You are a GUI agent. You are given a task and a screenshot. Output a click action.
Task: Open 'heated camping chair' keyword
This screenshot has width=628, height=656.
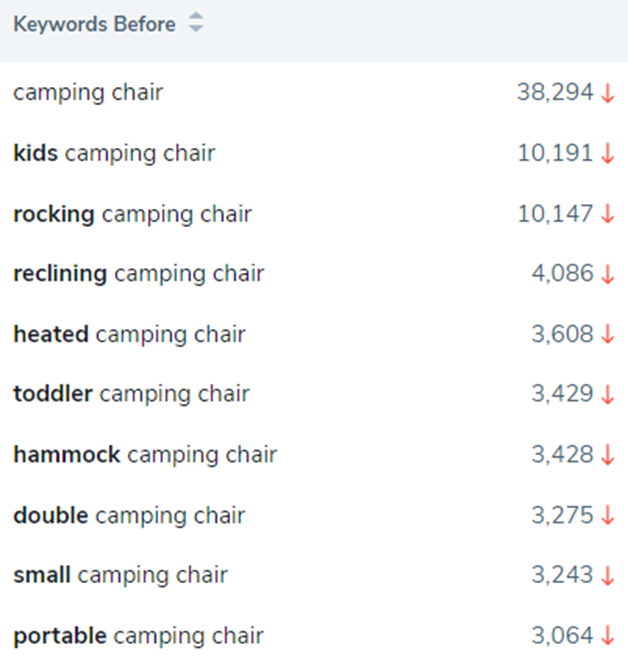click(129, 334)
